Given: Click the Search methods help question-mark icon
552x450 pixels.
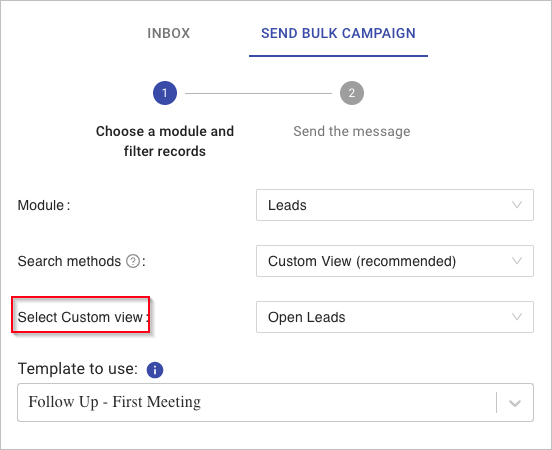Looking at the screenshot, I should click(x=133, y=261).
